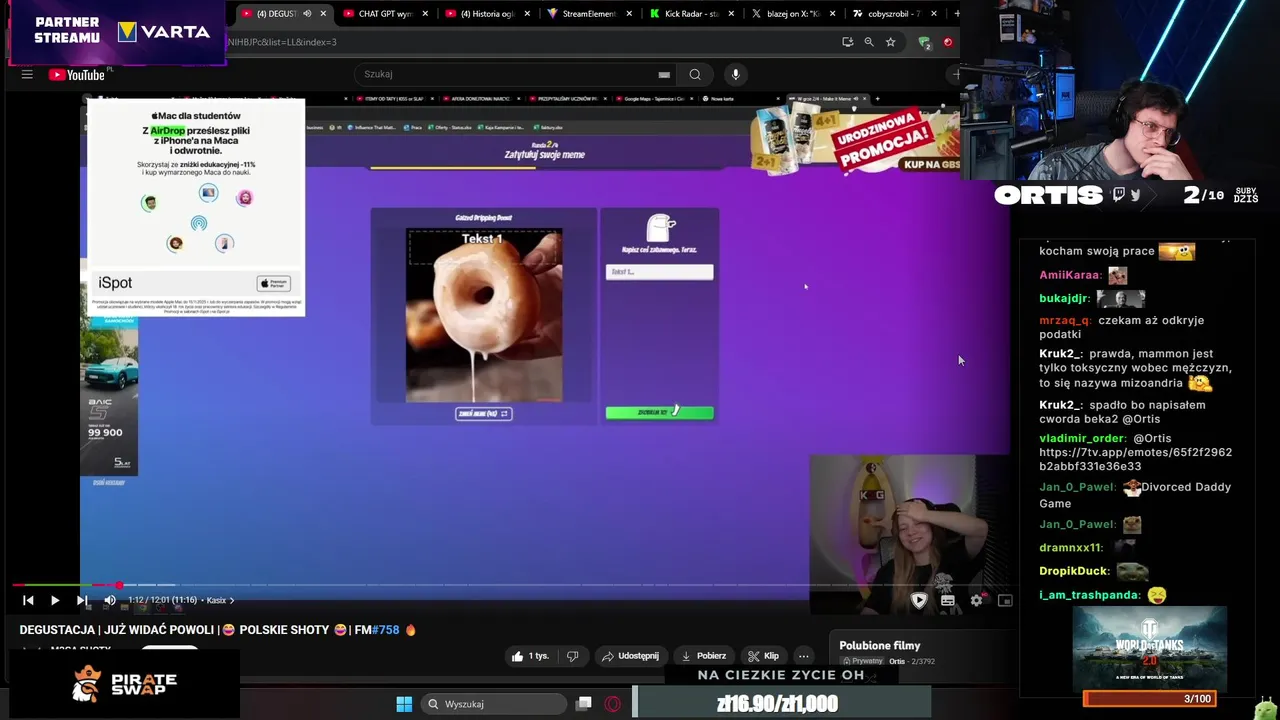This screenshot has width=1280, height=720.
Task: Open the Polubione filmy playlist header
Action: point(880,646)
